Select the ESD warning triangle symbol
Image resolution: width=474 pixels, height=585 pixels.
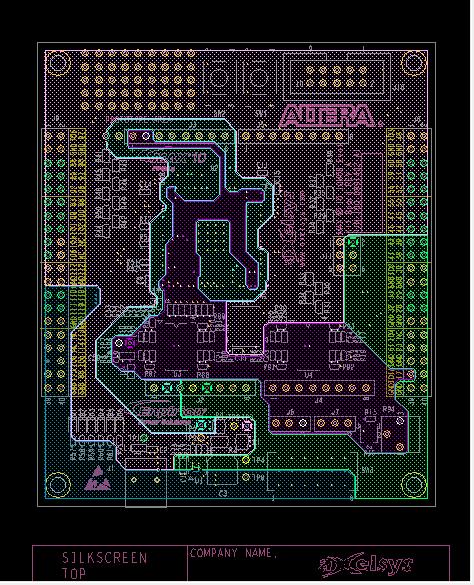click(98, 479)
